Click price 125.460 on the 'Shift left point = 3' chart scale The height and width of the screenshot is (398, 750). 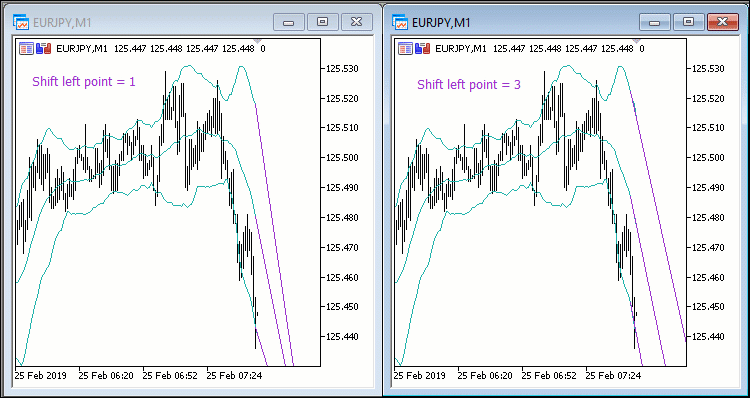tap(709, 277)
